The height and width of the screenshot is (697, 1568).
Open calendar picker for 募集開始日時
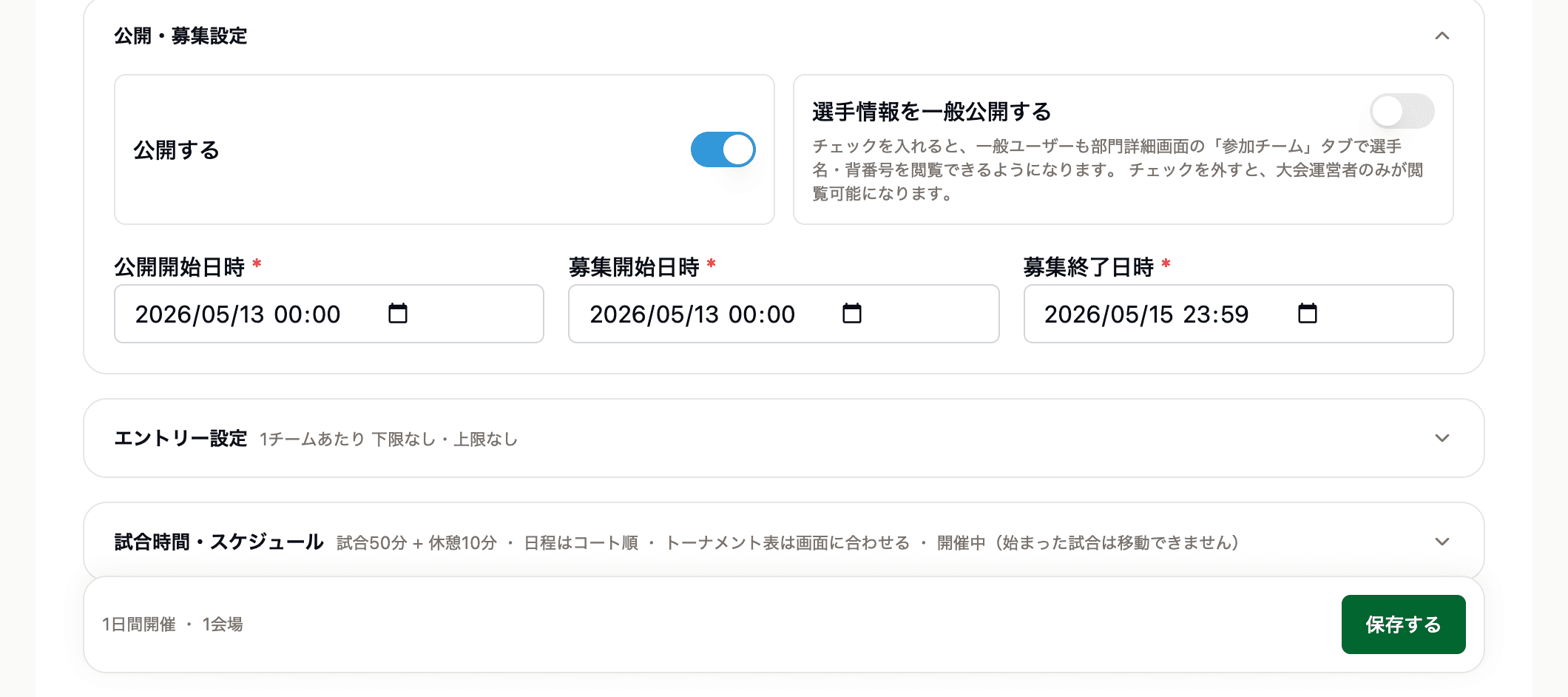tap(852, 314)
